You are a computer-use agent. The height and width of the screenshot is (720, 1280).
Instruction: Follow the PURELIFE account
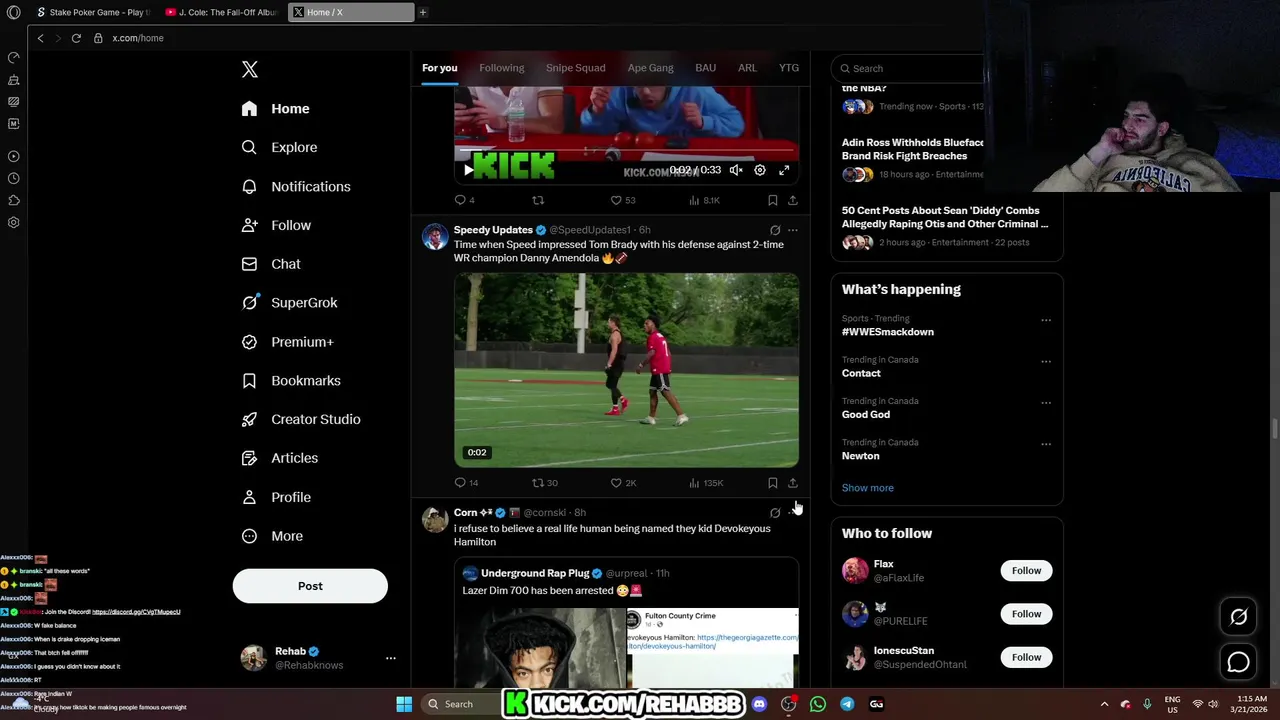[x=1026, y=614]
